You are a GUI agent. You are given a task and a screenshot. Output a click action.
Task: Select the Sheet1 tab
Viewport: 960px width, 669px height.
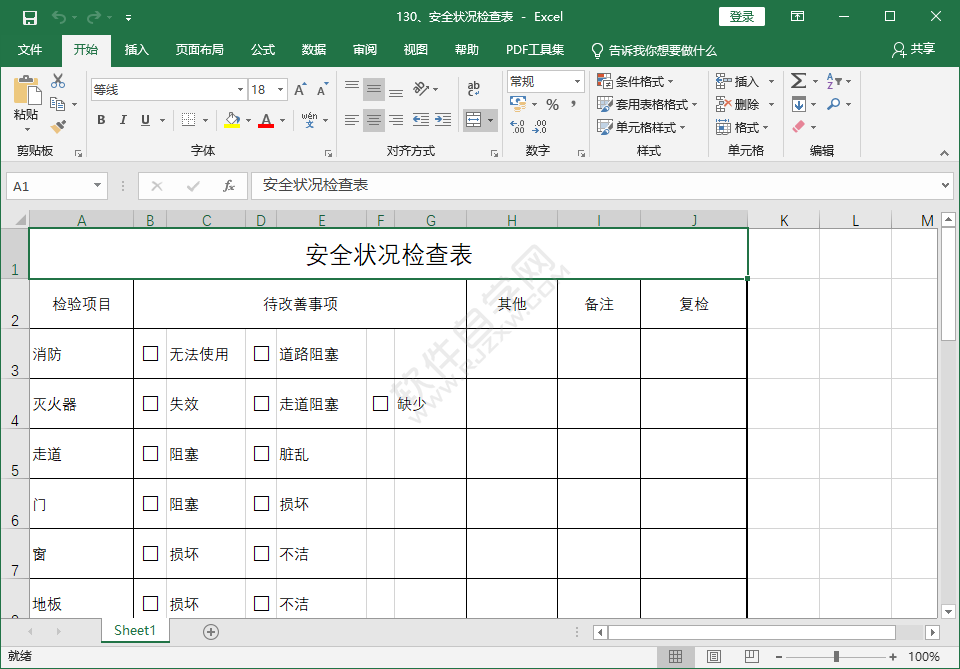(x=134, y=631)
